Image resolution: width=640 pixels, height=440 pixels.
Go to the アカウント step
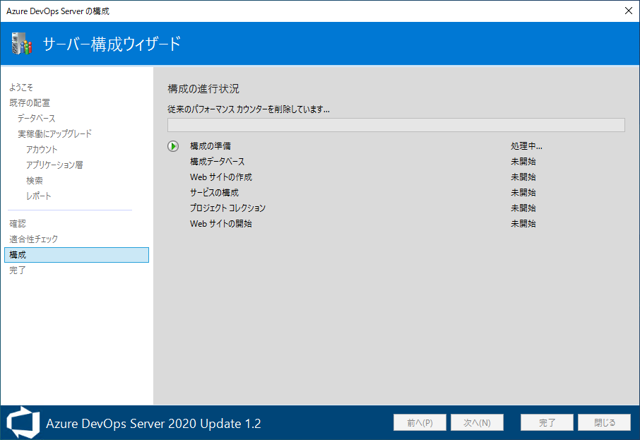(42, 149)
